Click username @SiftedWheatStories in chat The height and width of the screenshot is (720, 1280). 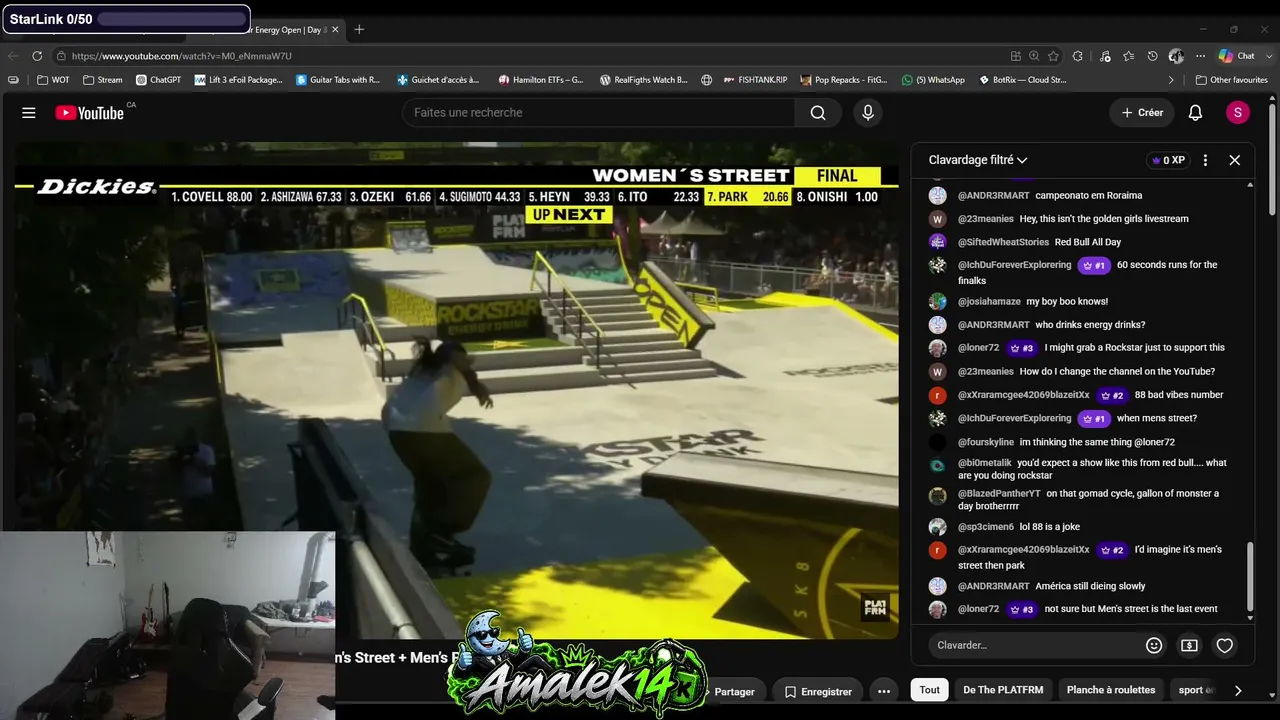[1003, 242]
